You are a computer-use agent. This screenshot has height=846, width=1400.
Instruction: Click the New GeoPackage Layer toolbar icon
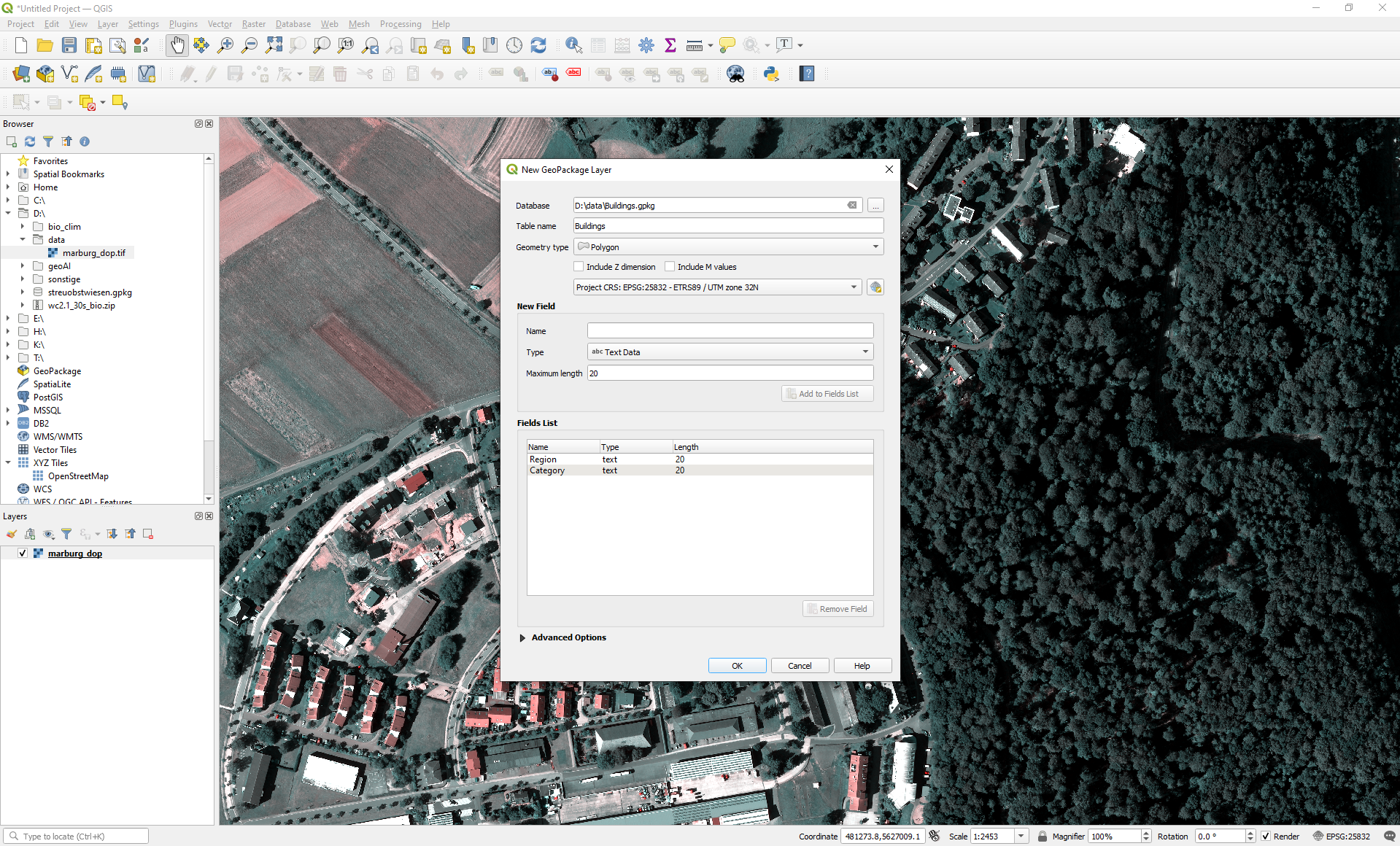coord(45,74)
